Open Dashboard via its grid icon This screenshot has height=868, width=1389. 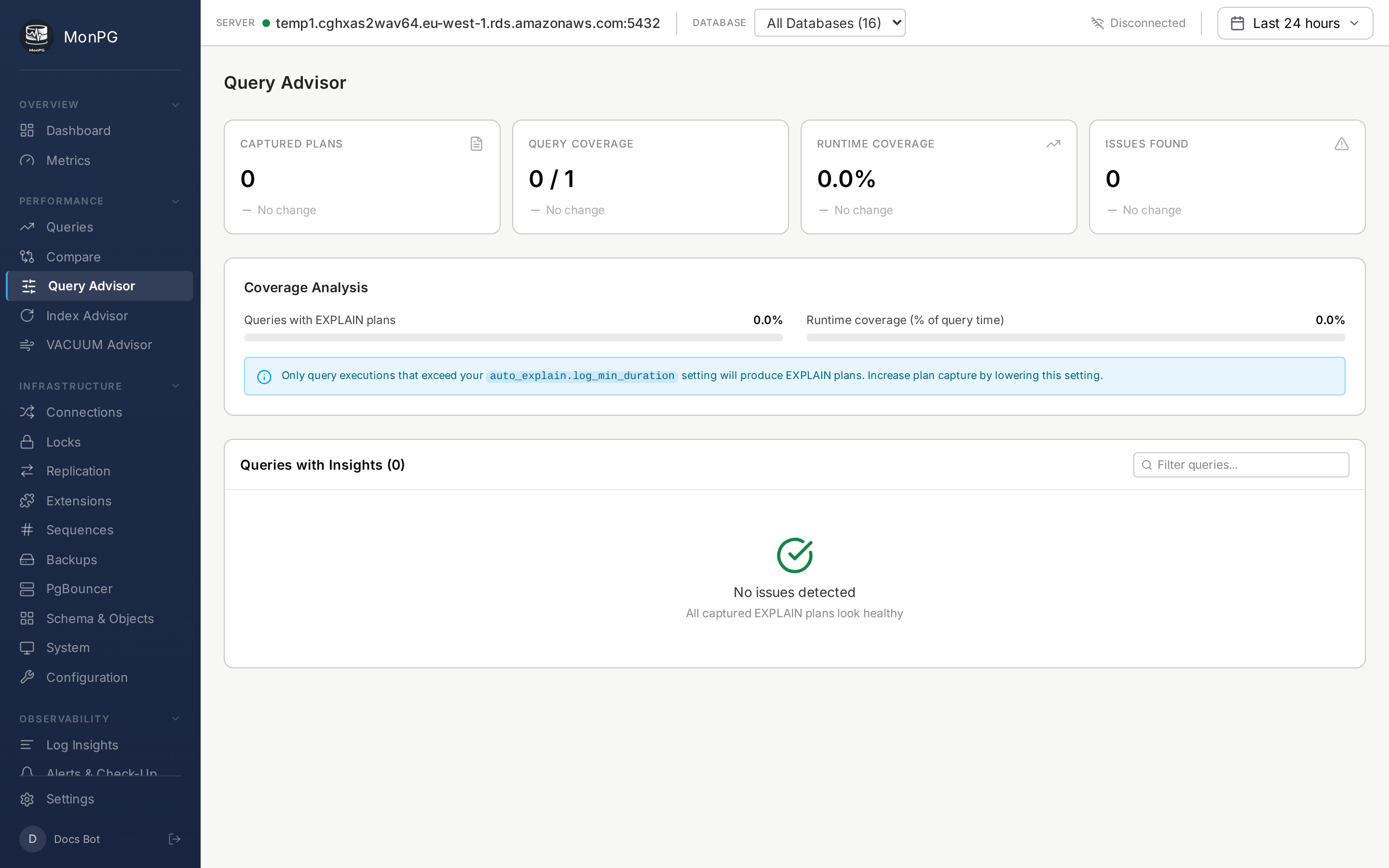coord(27,130)
